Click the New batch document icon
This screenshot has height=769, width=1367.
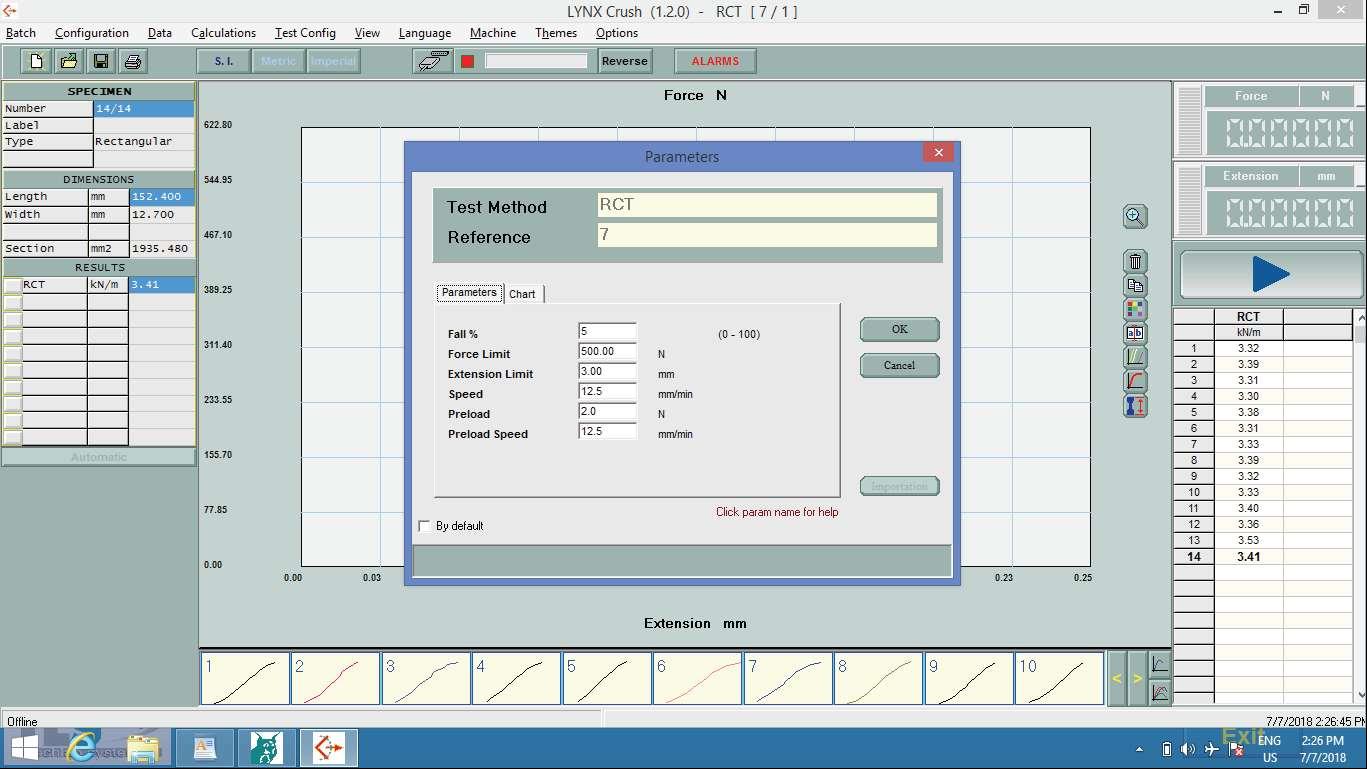coord(37,61)
